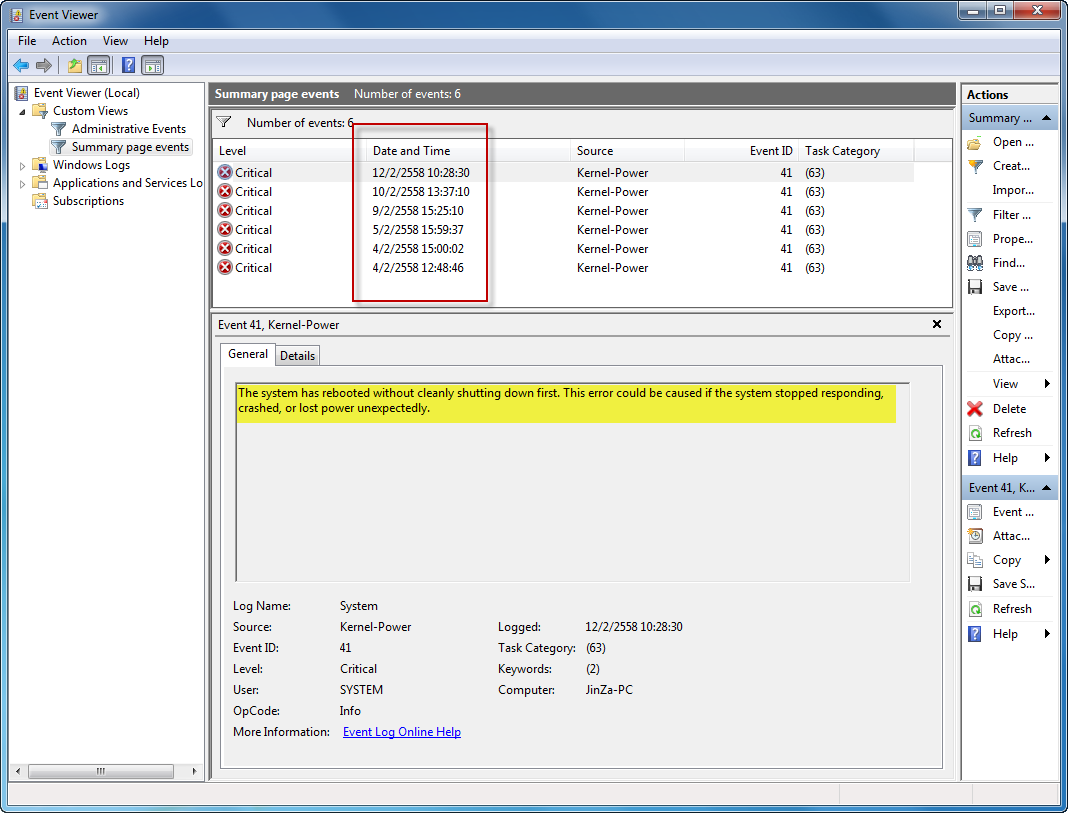Viewport: 1068px width, 813px height.
Task: Click the Help icon under Summary section
Action: tap(975, 458)
